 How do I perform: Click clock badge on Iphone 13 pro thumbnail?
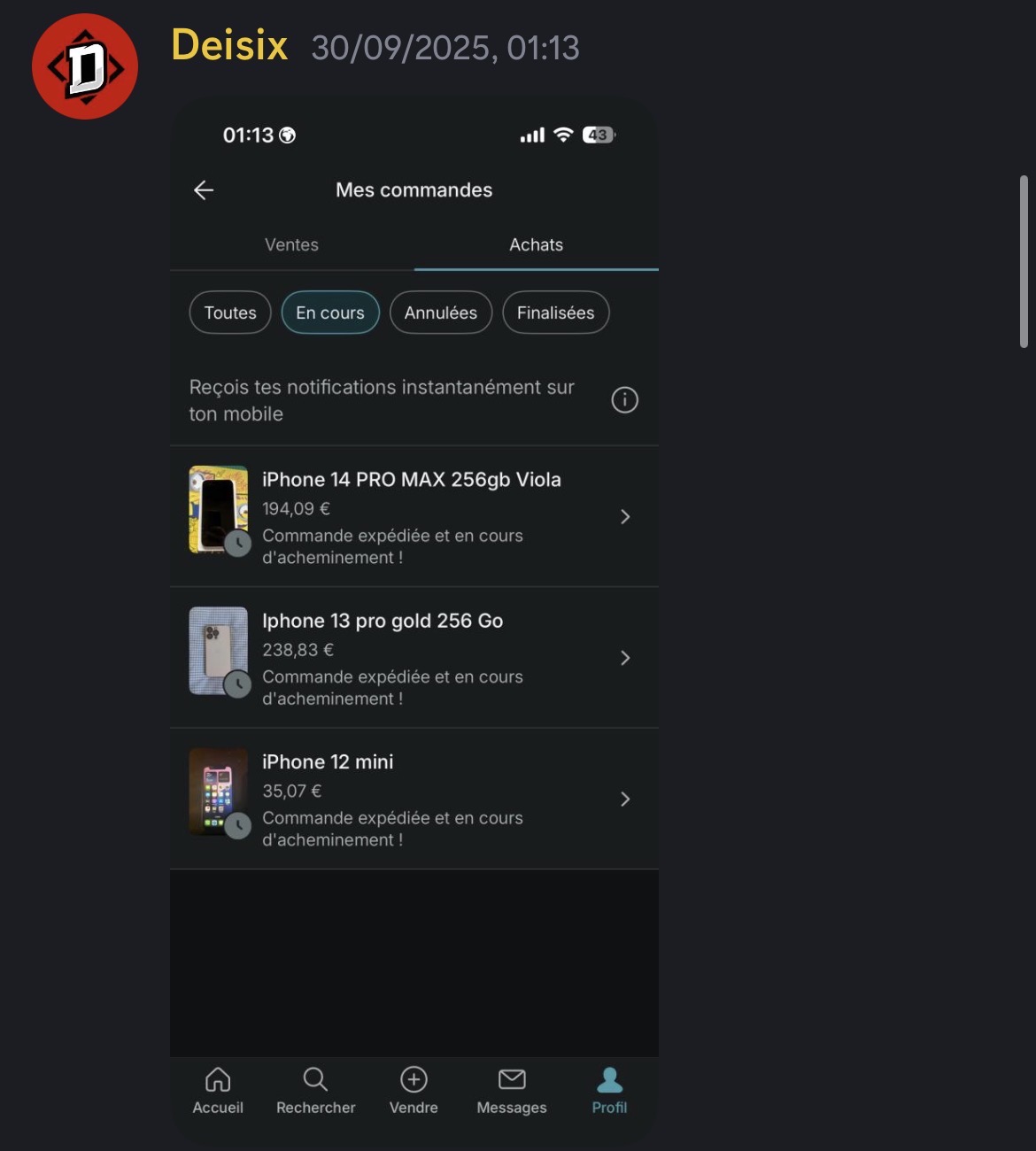point(237,684)
